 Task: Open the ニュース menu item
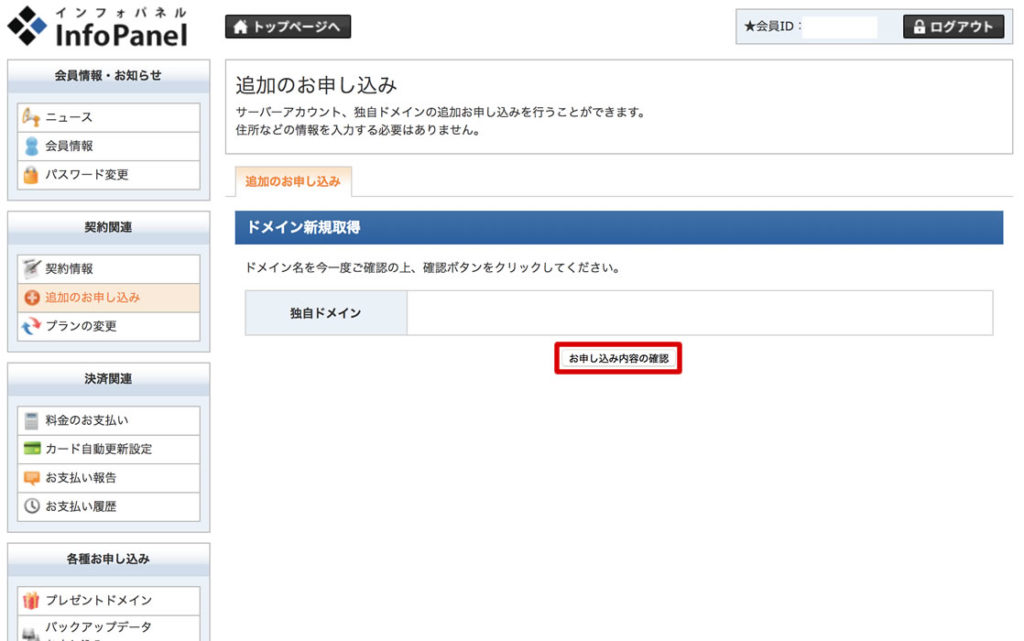tap(108, 117)
